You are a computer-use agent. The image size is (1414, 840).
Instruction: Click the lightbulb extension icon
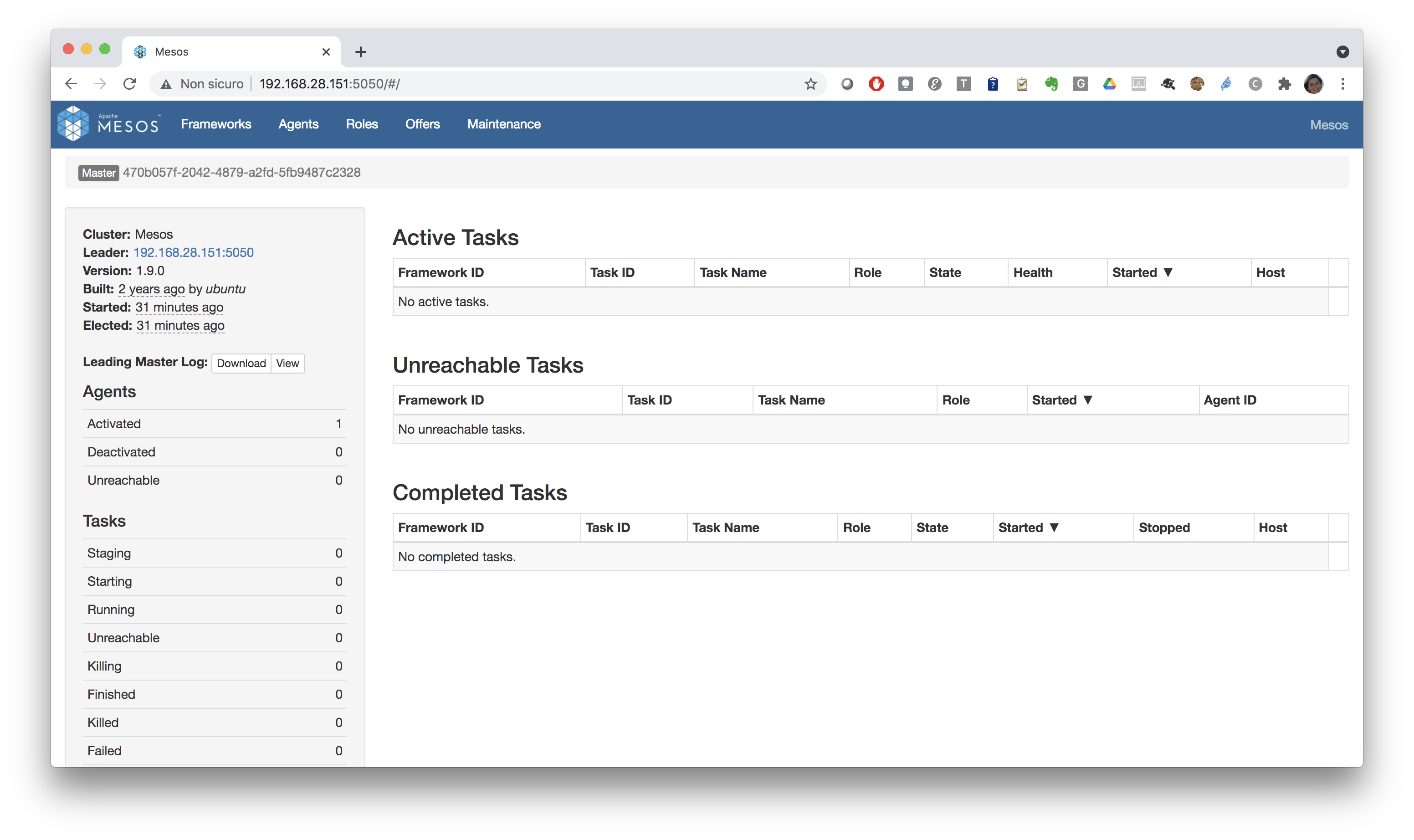point(905,84)
